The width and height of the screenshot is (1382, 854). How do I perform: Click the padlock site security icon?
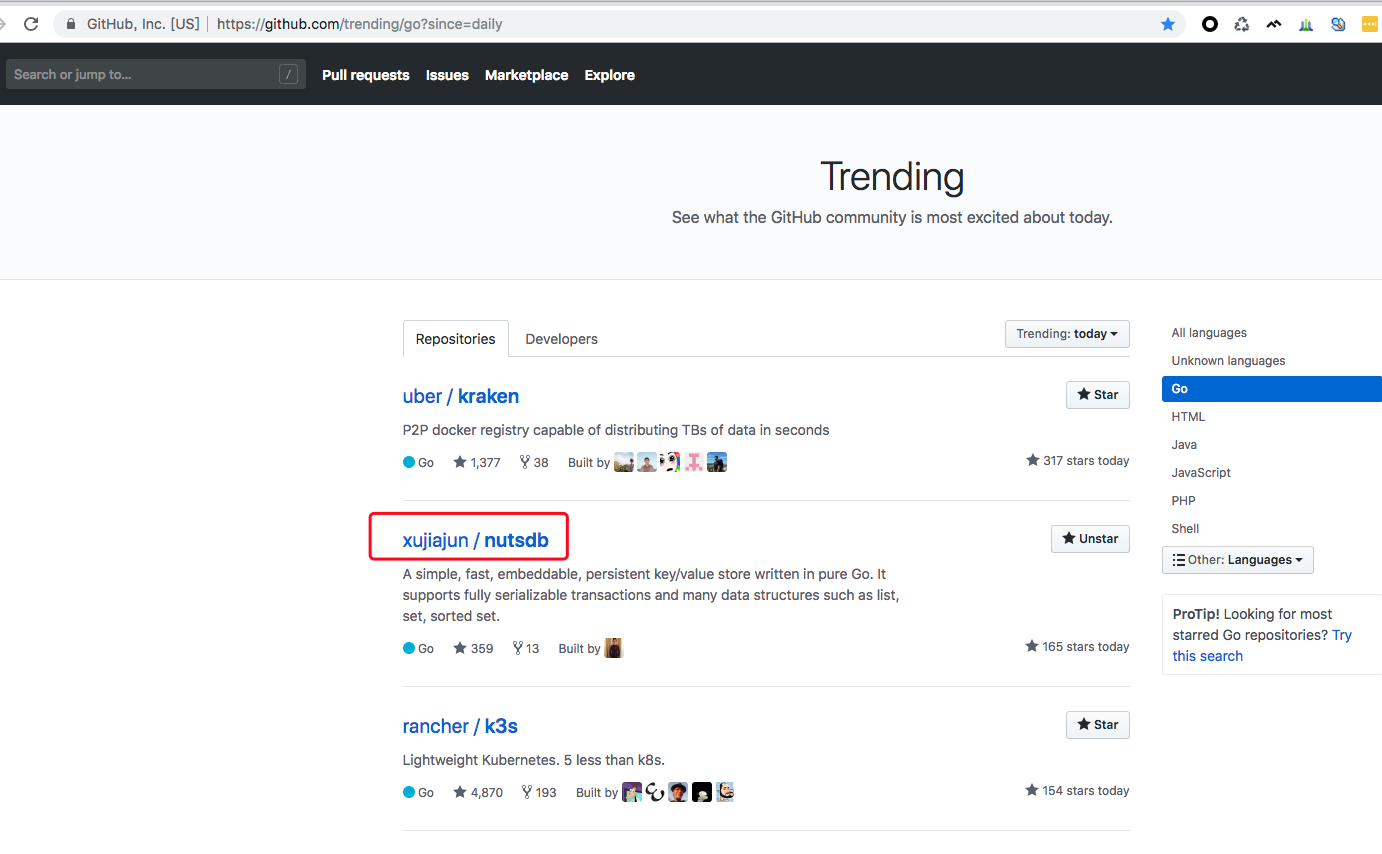click(x=70, y=24)
